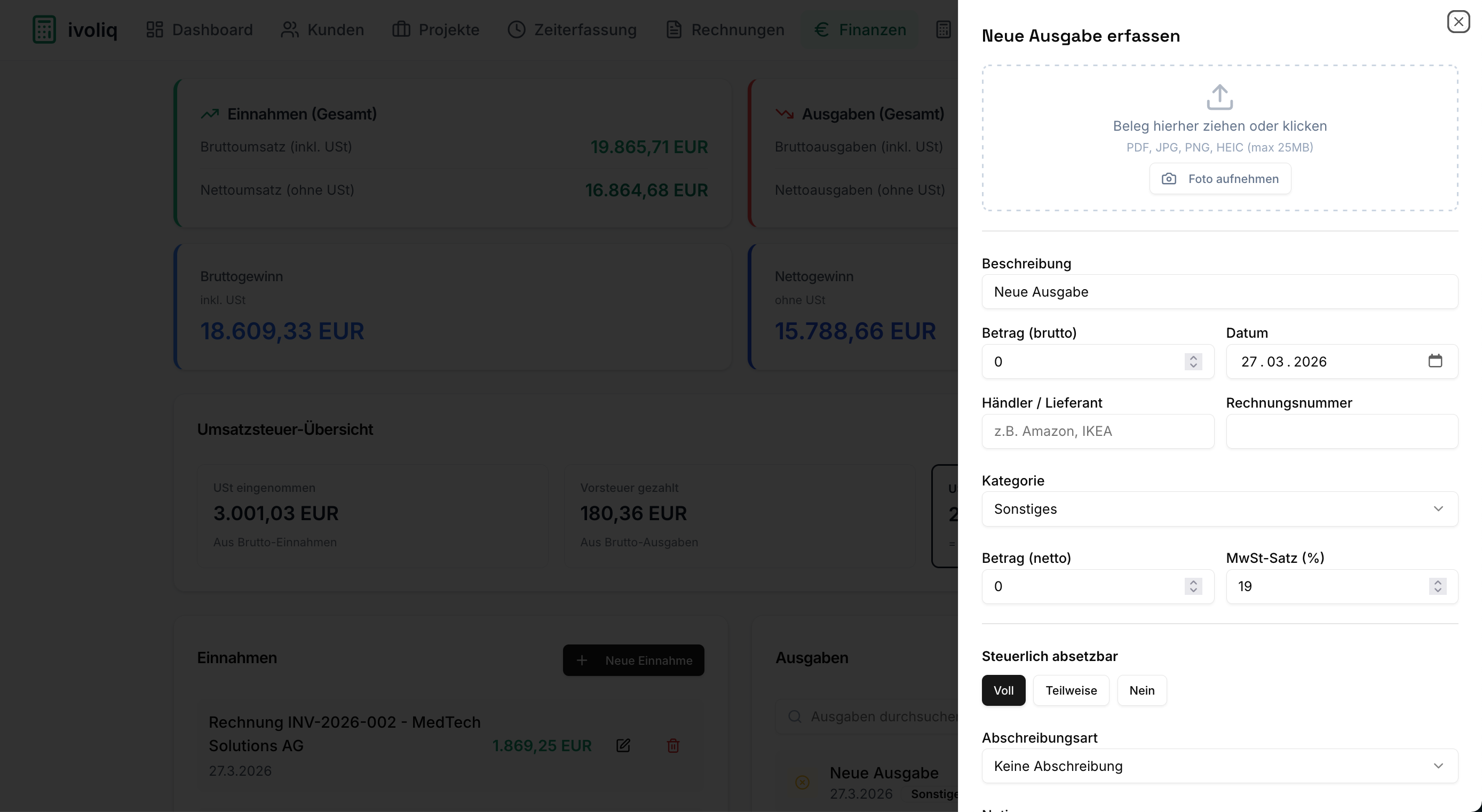Select Voll for Steuerlich absetzbar
Screen dimensions: 1482x812
pos(1003,691)
